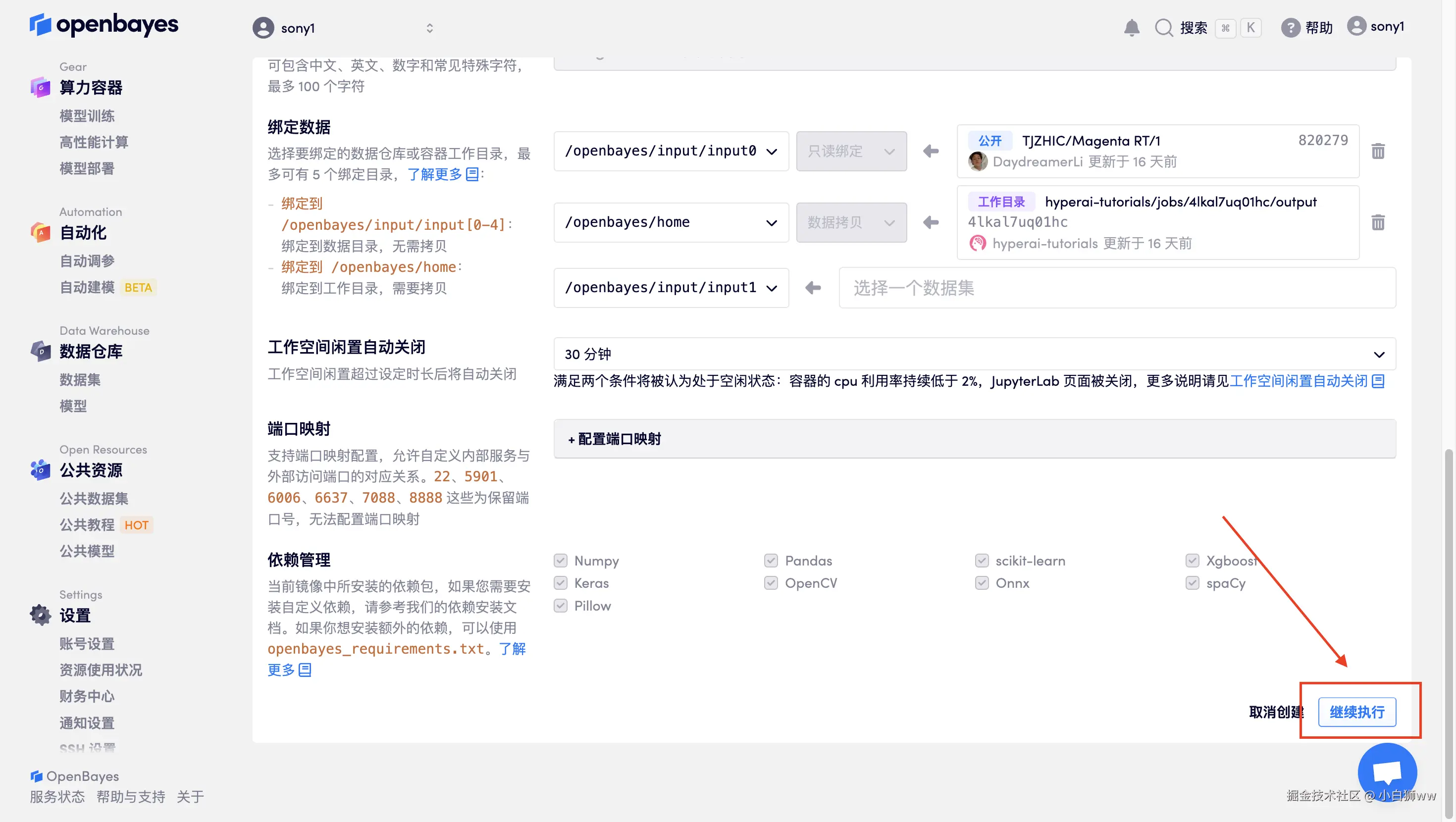
Task: Click the search magnifier icon
Action: [1163, 27]
